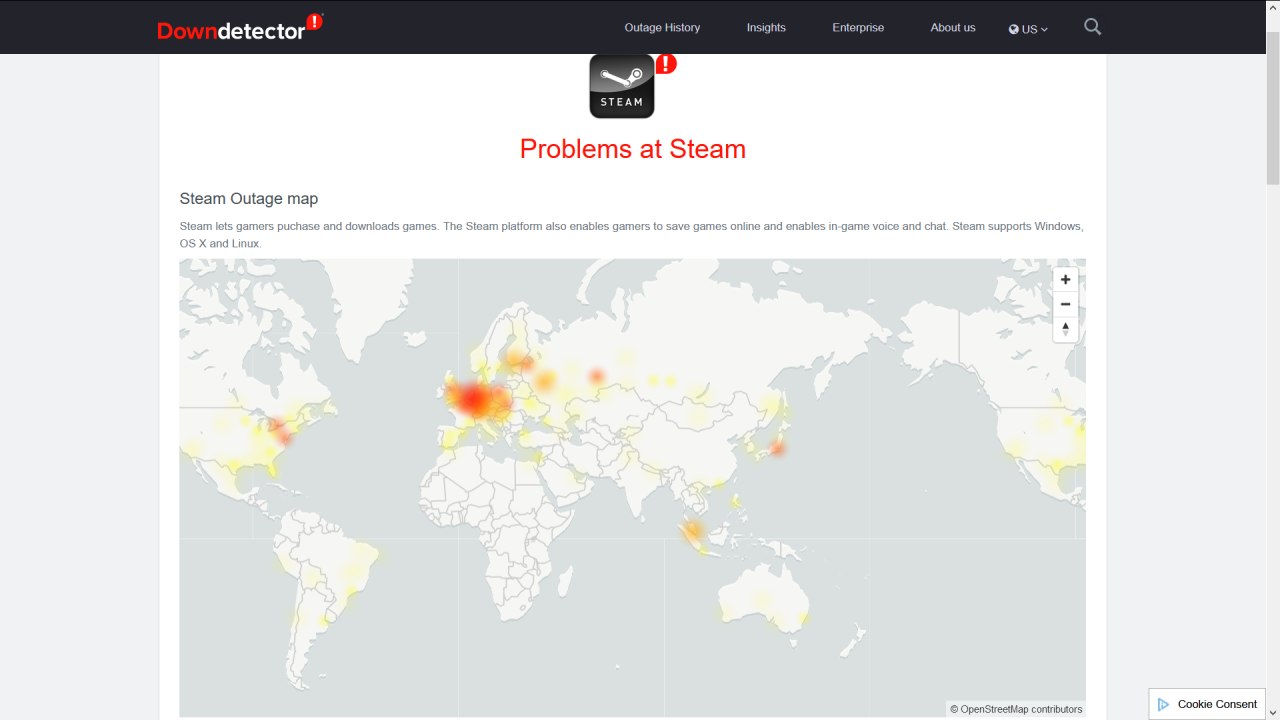
Task: Follow the OpenStreetMap contributors link
Action: 1016,709
